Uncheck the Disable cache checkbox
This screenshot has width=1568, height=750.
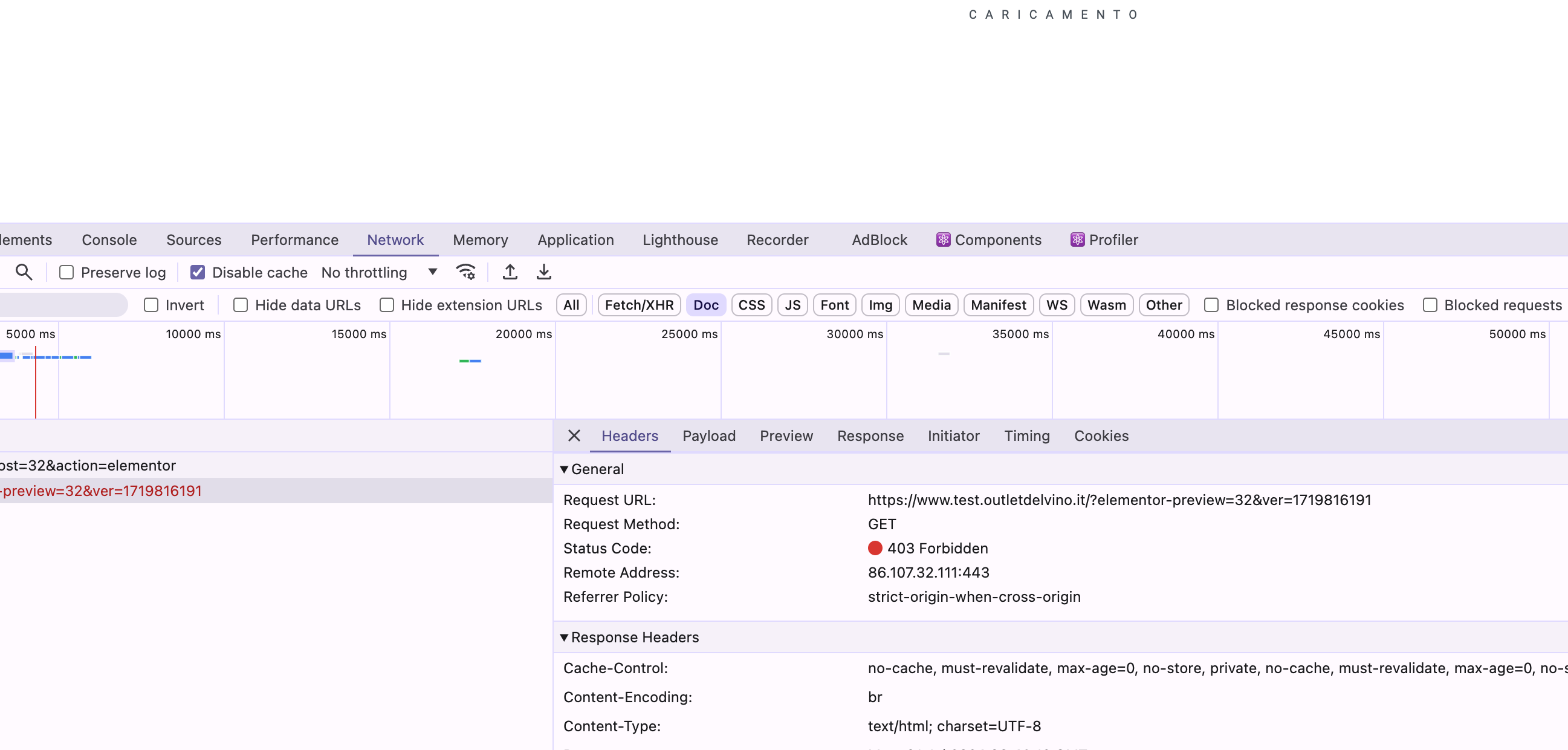(x=198, y=272)
